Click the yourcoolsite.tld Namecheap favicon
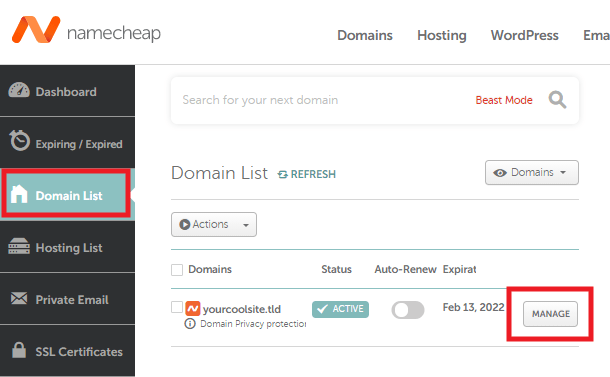 point(193,309)
